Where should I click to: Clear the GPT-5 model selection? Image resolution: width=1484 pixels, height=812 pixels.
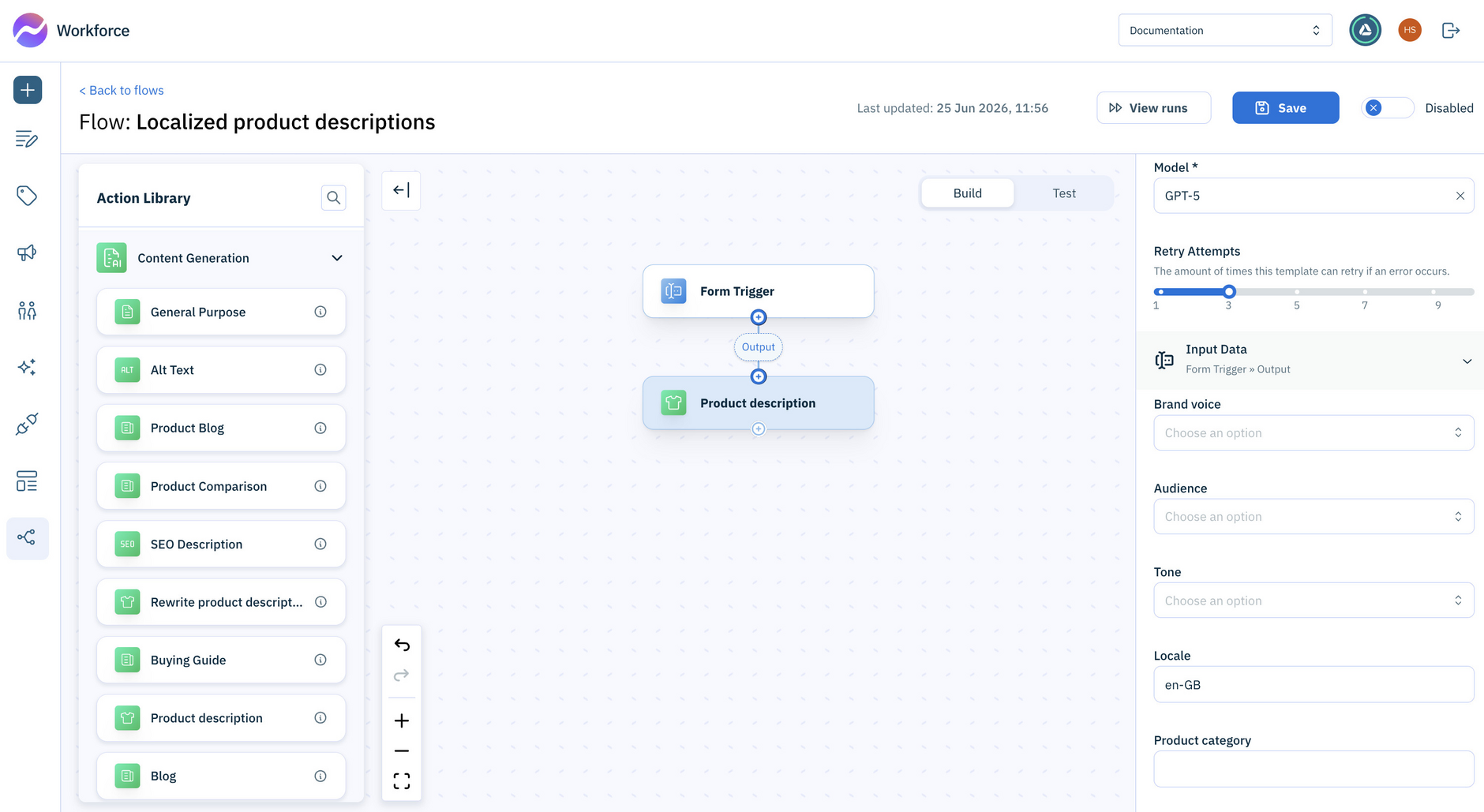coord(1460,196)
